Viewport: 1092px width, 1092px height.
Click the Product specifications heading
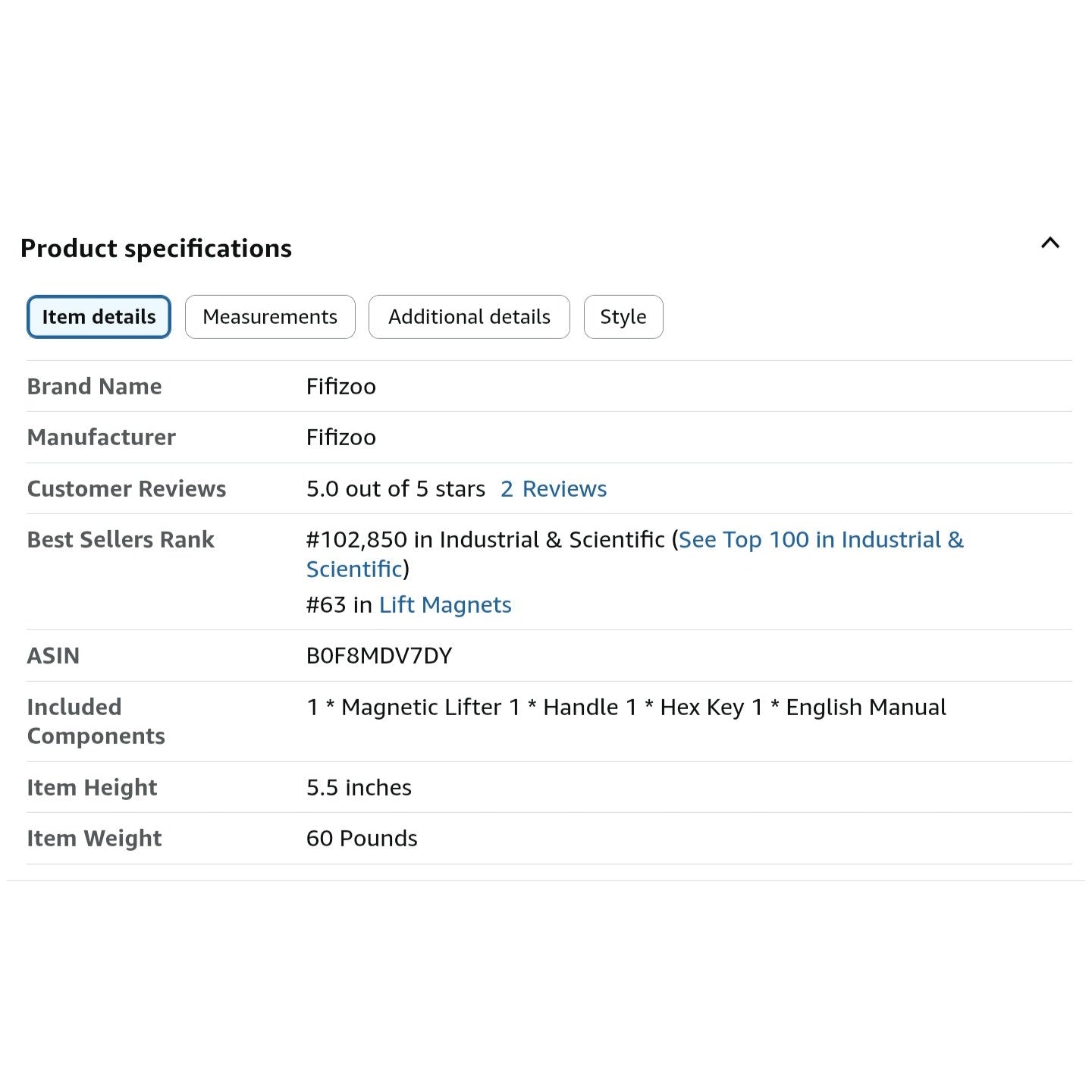pyautogui.click(x=156, y=249)
